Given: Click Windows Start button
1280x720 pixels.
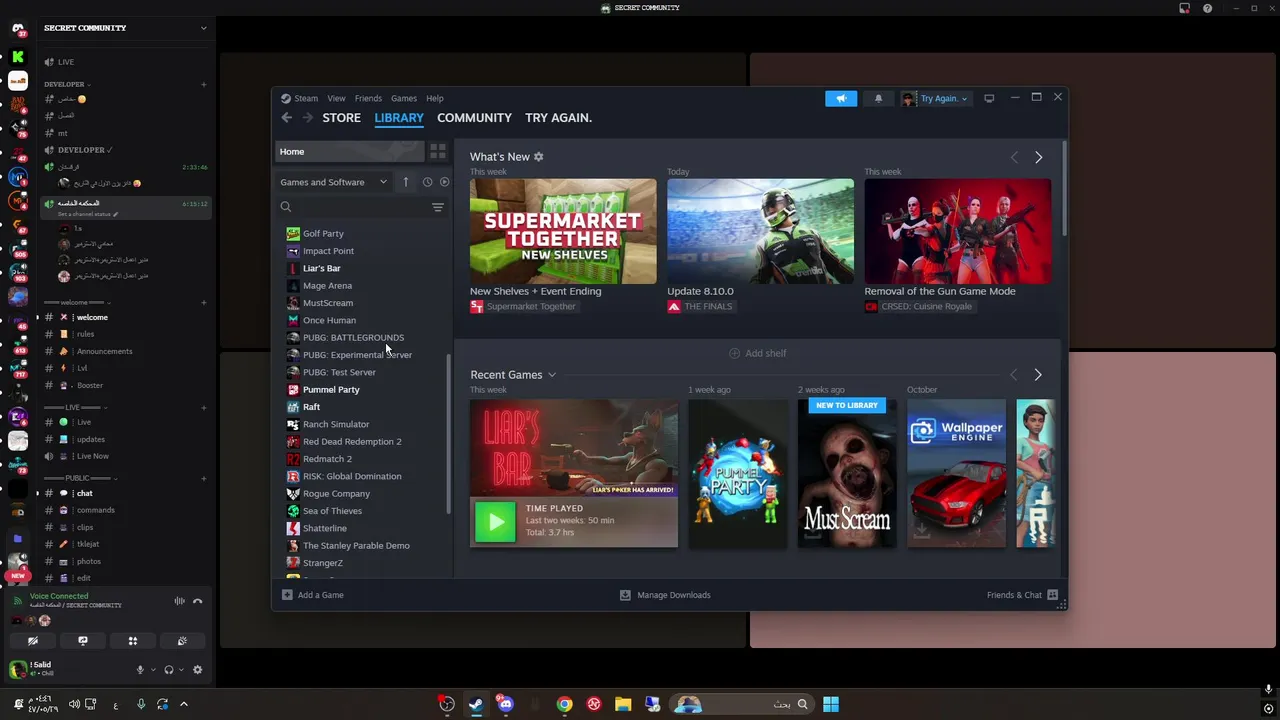Looking at the screenshot, I should click(x=831, y=704).
